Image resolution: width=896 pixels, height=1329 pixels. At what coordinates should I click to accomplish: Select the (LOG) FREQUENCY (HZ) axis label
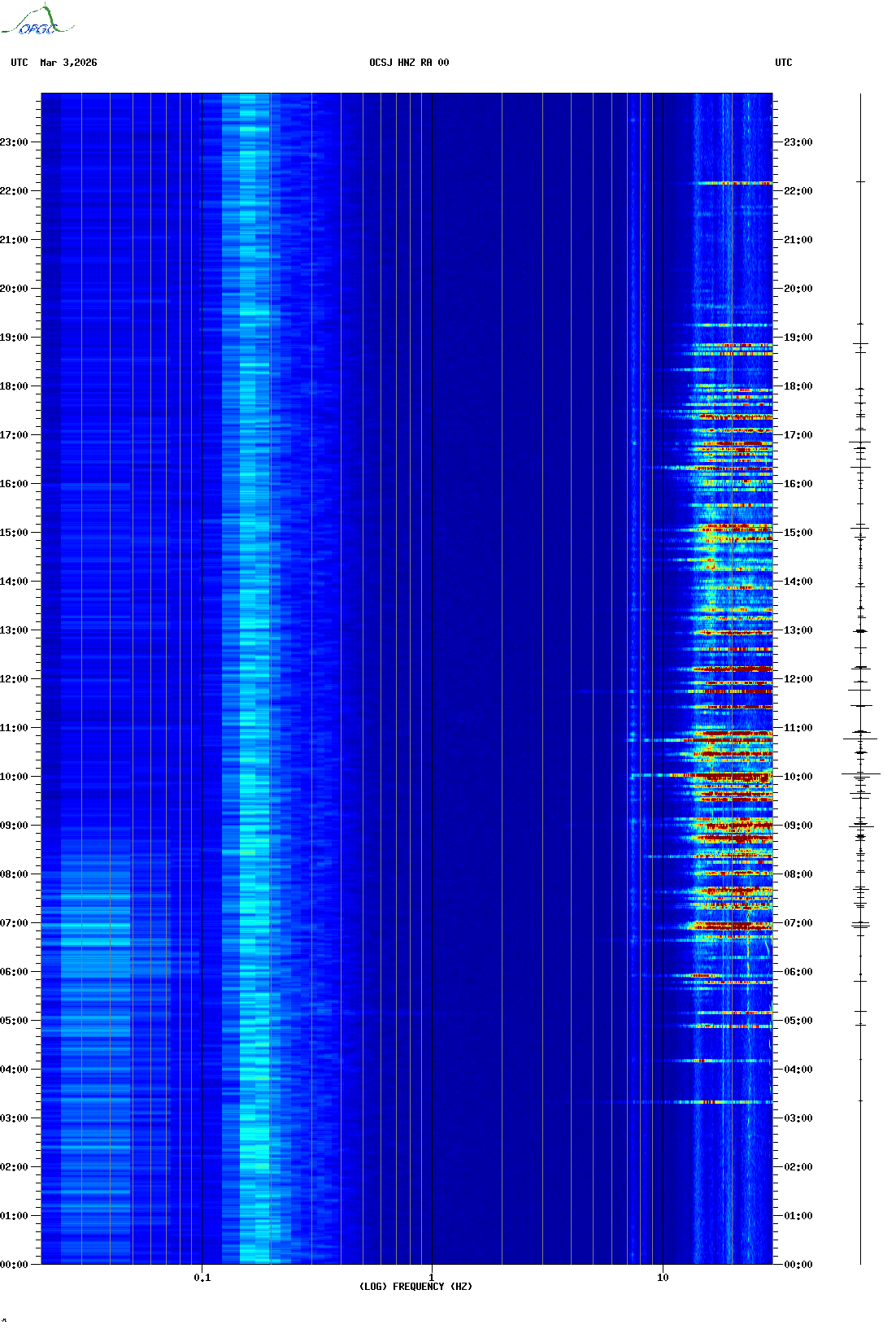(415, 1286)
